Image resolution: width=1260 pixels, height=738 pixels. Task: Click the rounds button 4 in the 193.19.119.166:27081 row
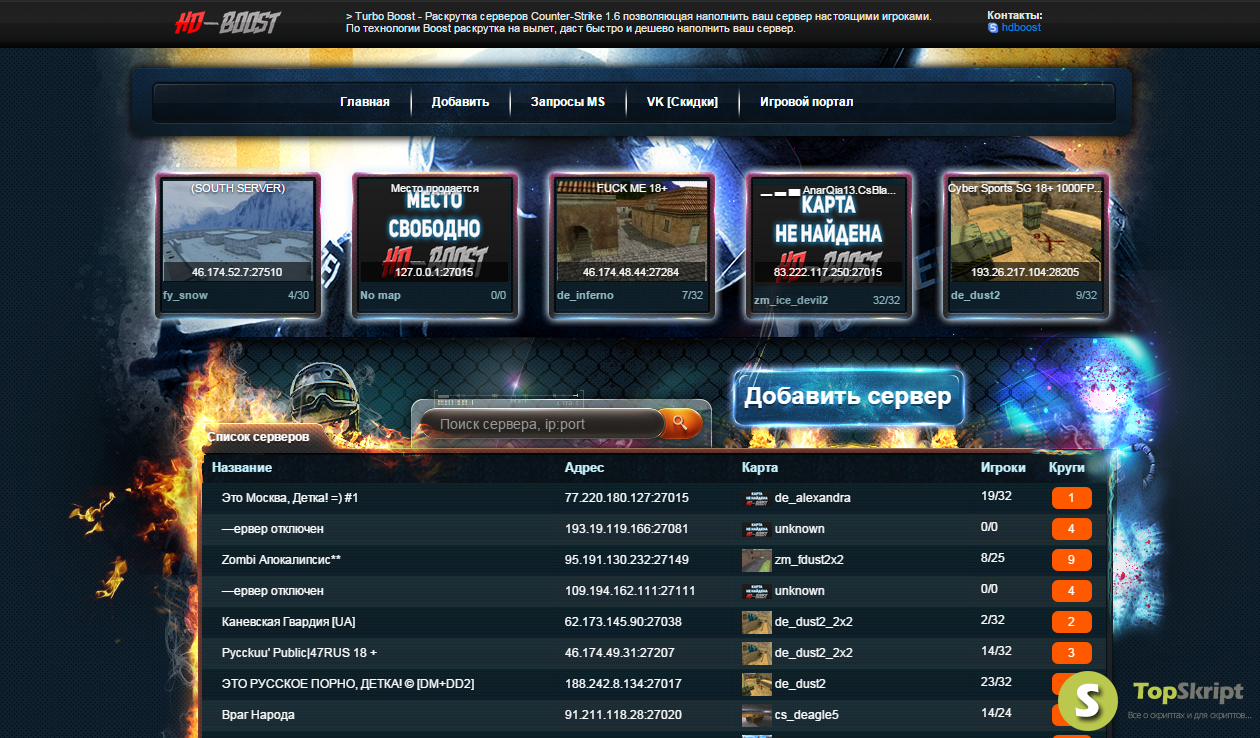tap(1071, 529)
